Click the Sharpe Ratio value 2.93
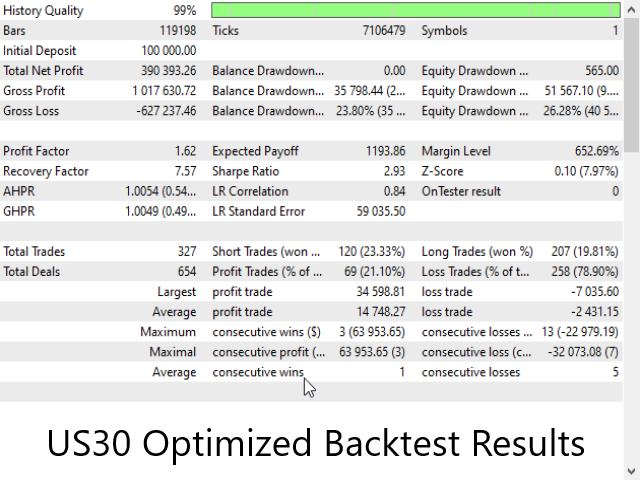The height and width of the screenshot is (480, 640). pyautogui.click(x=394, y=171)
